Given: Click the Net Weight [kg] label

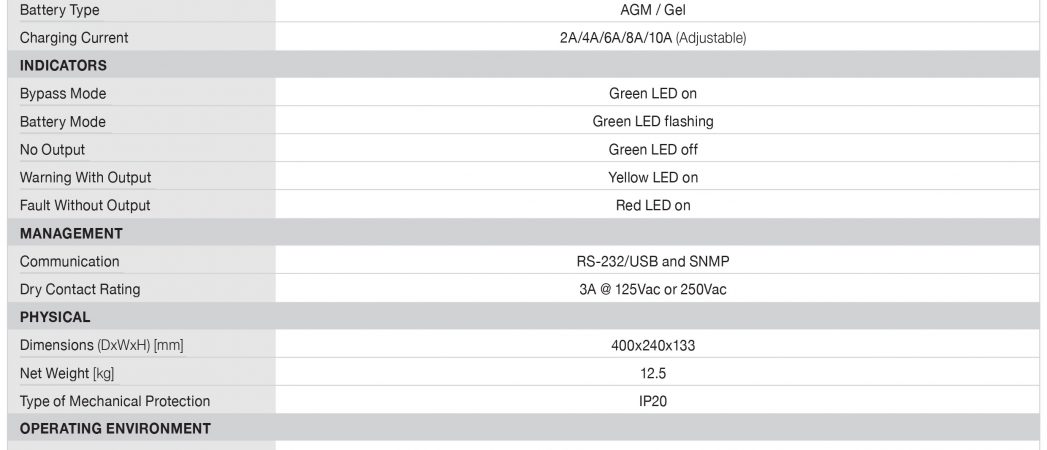Looking at the screenshot, I should pos(67,374).
